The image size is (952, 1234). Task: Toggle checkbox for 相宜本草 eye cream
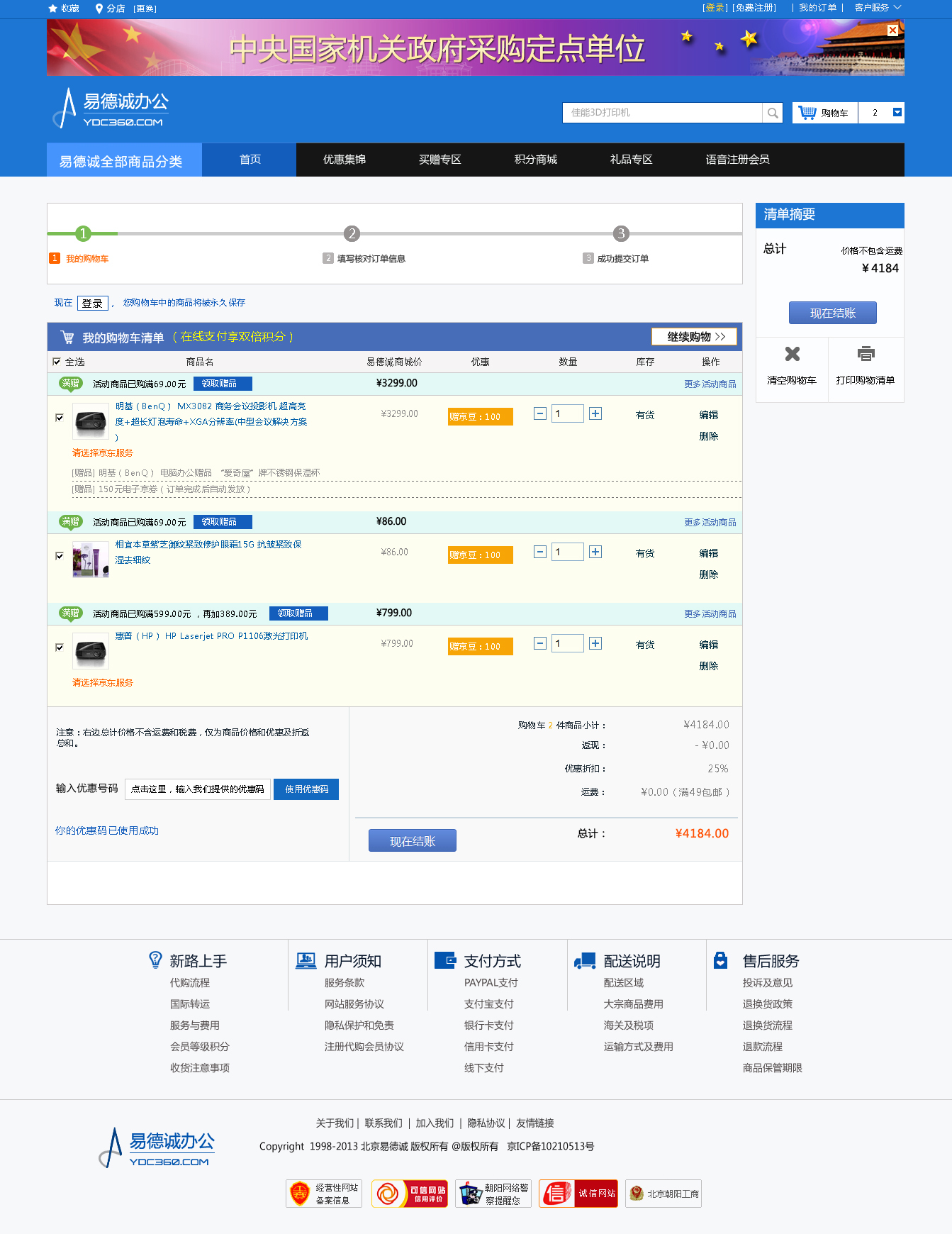[x=60, y=556]
